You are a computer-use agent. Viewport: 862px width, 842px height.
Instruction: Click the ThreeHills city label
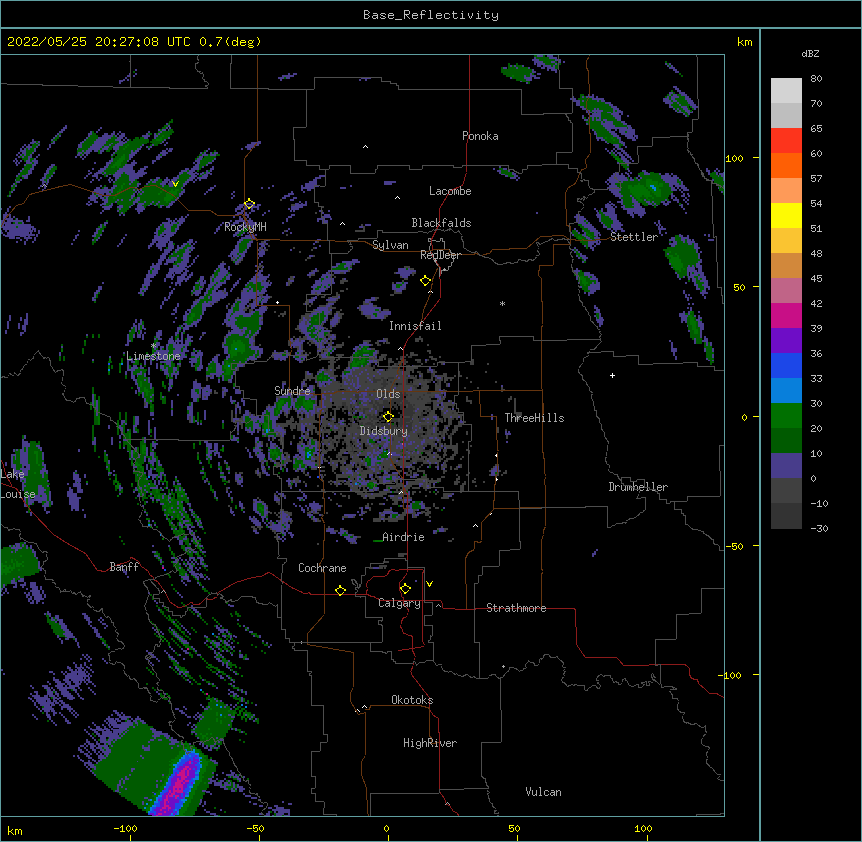534,418
